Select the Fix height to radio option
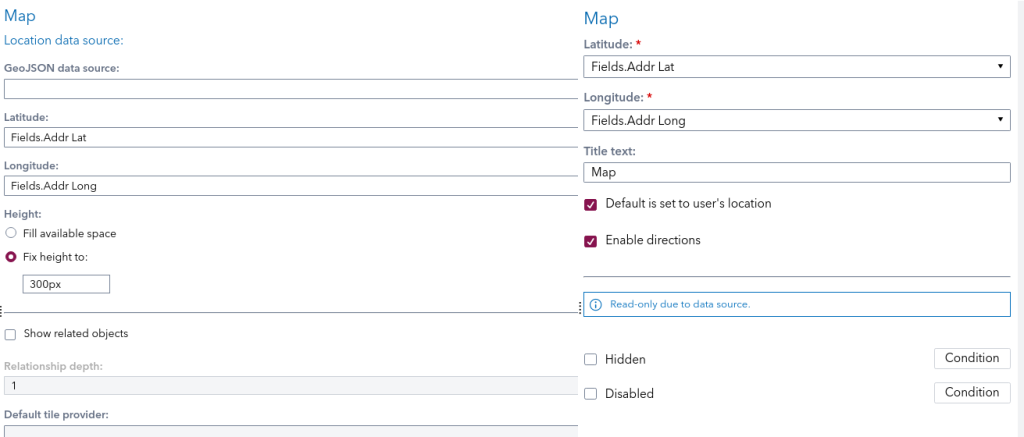1024x437 pixels. pos(10,256)
